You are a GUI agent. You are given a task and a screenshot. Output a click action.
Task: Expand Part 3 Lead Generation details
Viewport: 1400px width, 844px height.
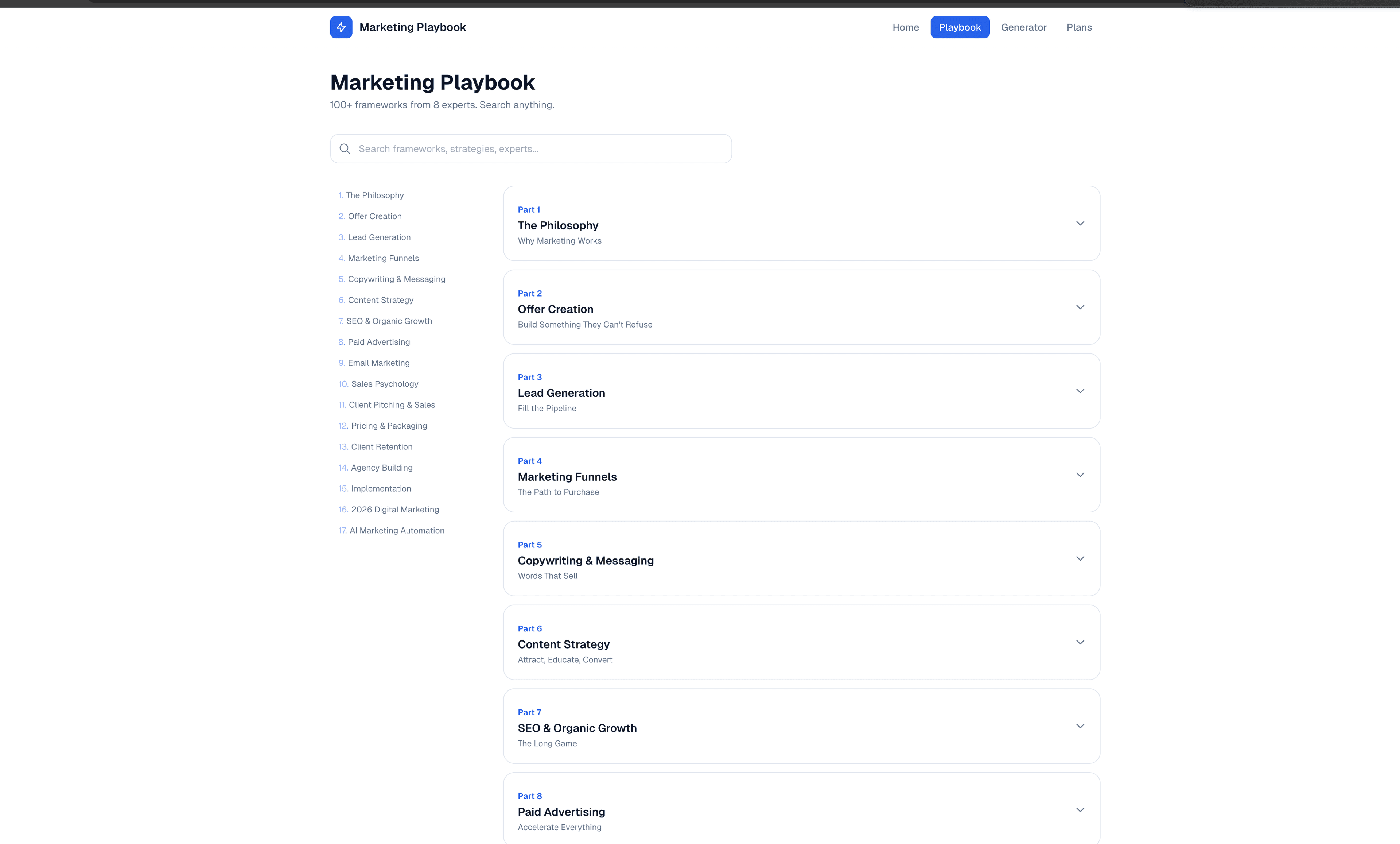tap(1080, 391)
